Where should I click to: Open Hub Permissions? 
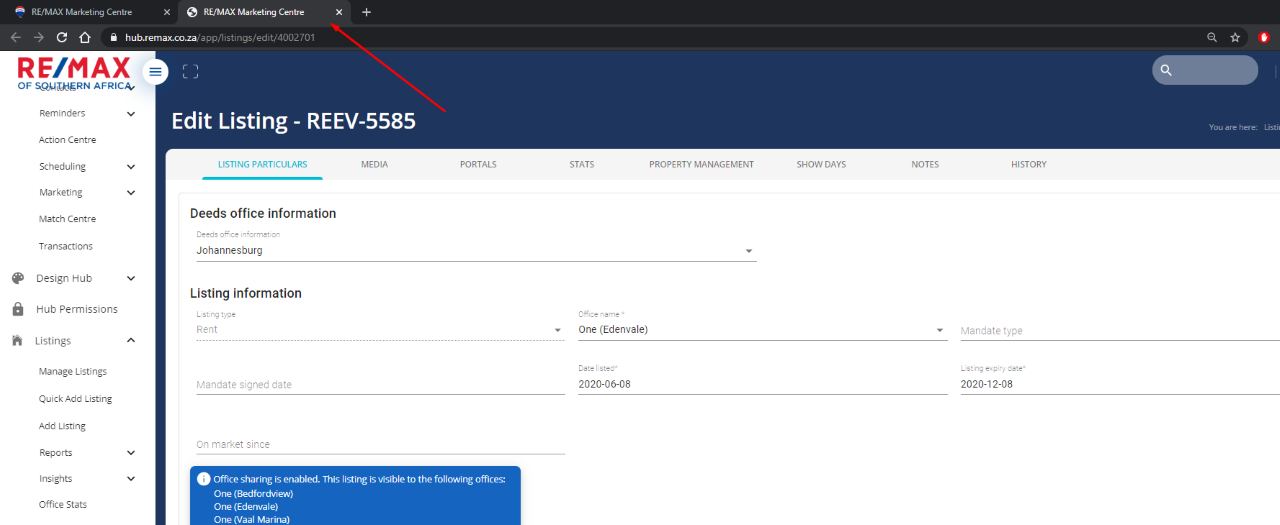click(x=76, y=309)
